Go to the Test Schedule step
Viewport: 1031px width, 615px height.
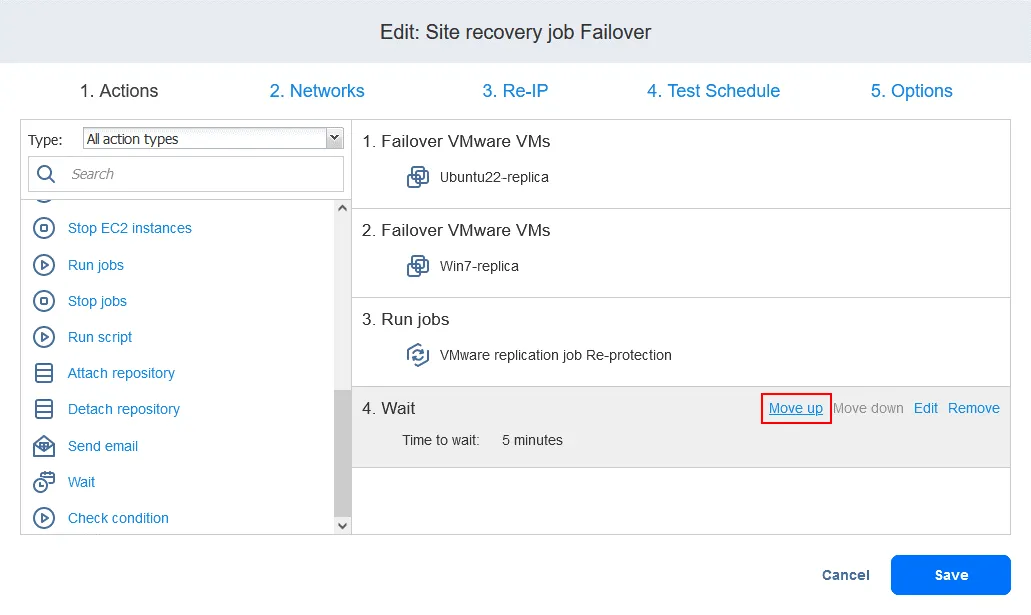click(x=713, y=91)
